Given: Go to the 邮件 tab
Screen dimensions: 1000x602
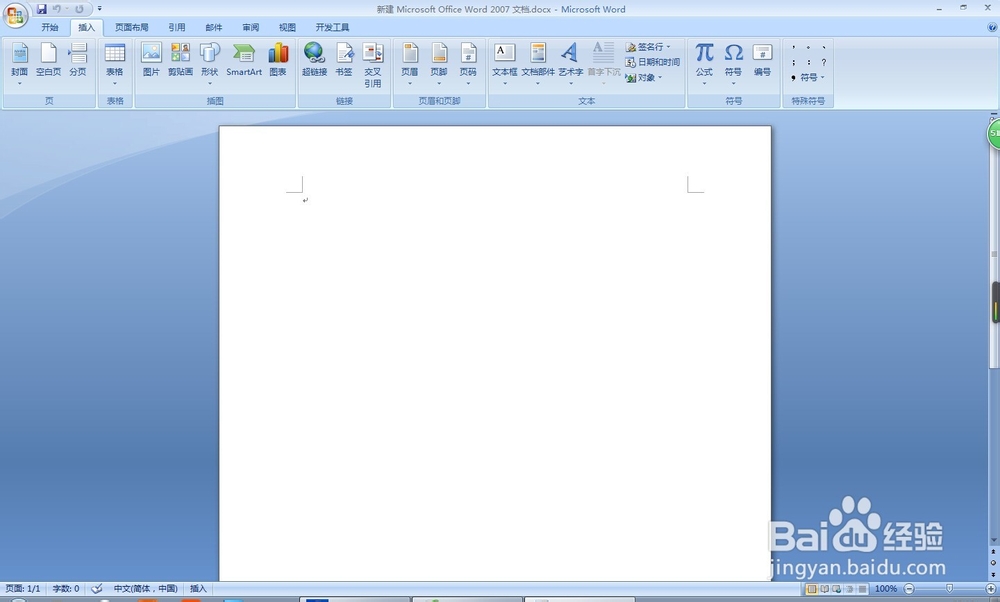Looking at the screenshot, I should click(214, 27).
